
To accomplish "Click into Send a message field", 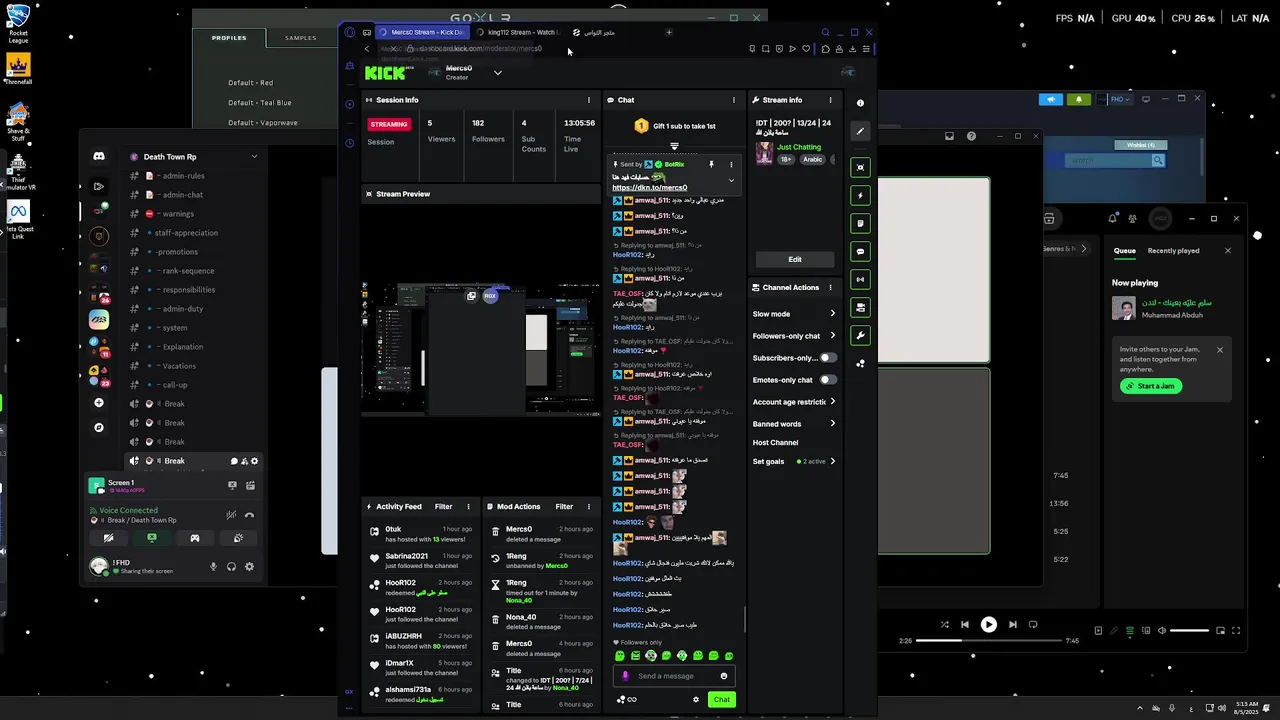I will 674,676.
